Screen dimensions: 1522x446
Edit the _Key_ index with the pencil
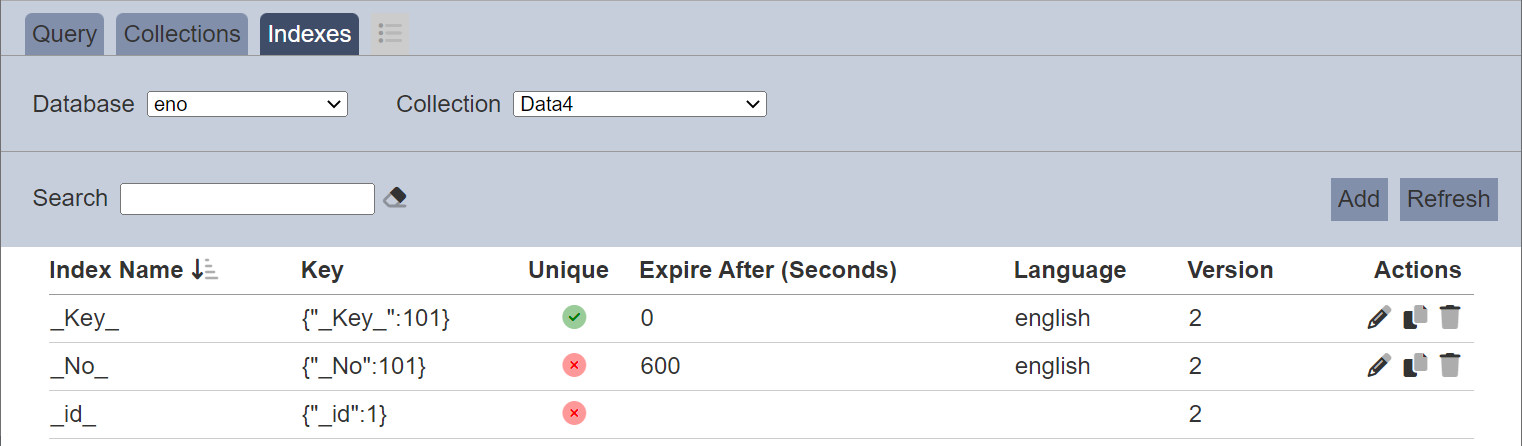pos(1379,318)
